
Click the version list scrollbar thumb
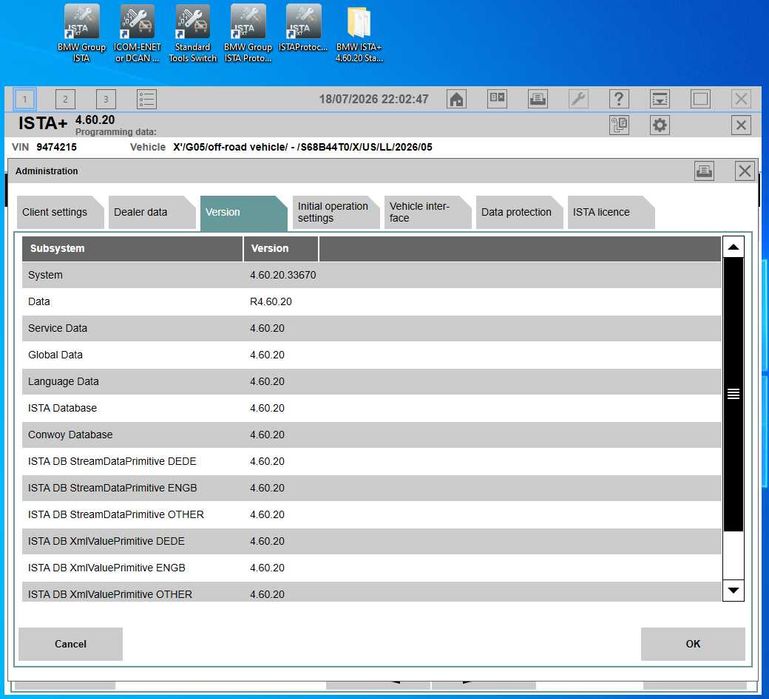(x=733, y=394)
